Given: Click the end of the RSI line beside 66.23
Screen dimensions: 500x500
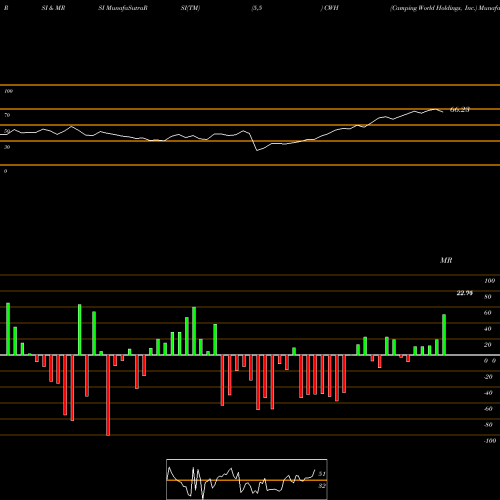Looking at the screenshot, I should pyautogui.click(x=442, y=112).
